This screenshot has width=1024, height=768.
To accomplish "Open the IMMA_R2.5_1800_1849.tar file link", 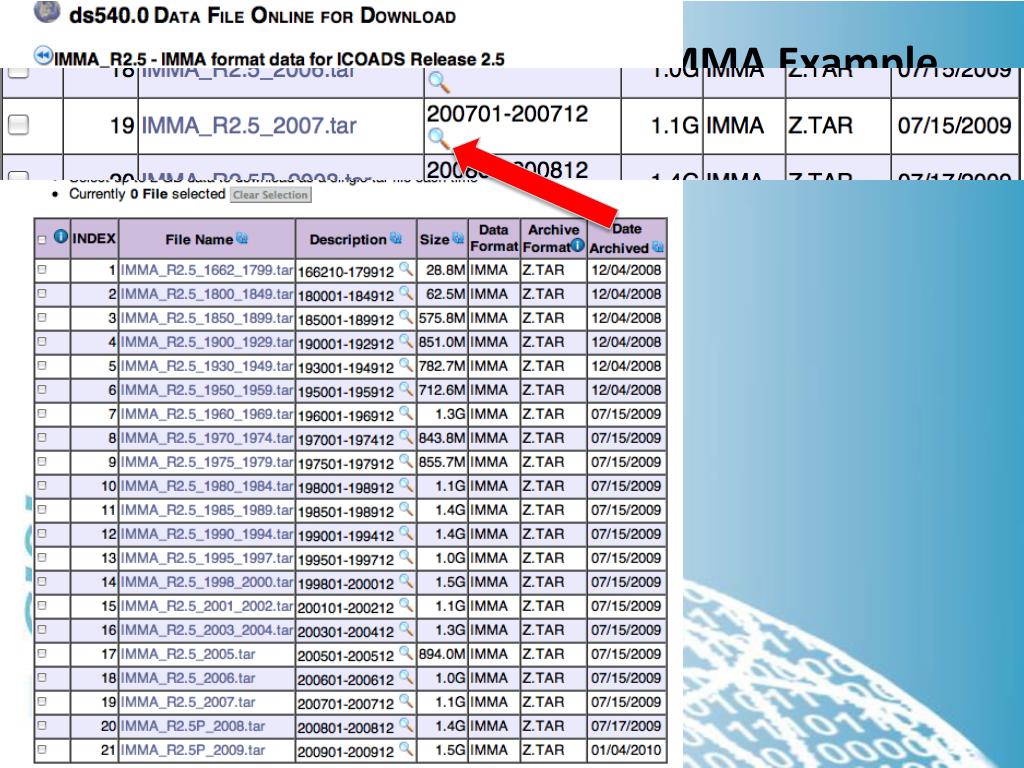I will [206, 294].
